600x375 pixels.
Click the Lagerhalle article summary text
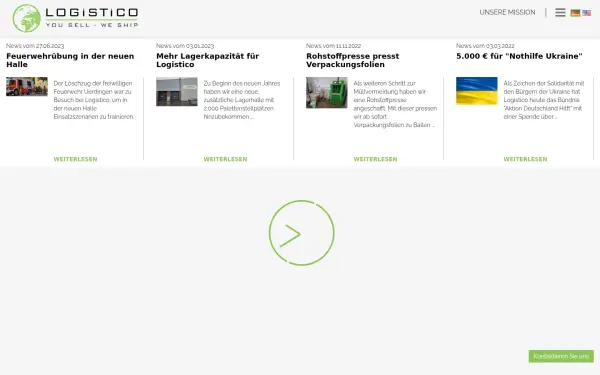pyautogui.click(x=242, y=100)
